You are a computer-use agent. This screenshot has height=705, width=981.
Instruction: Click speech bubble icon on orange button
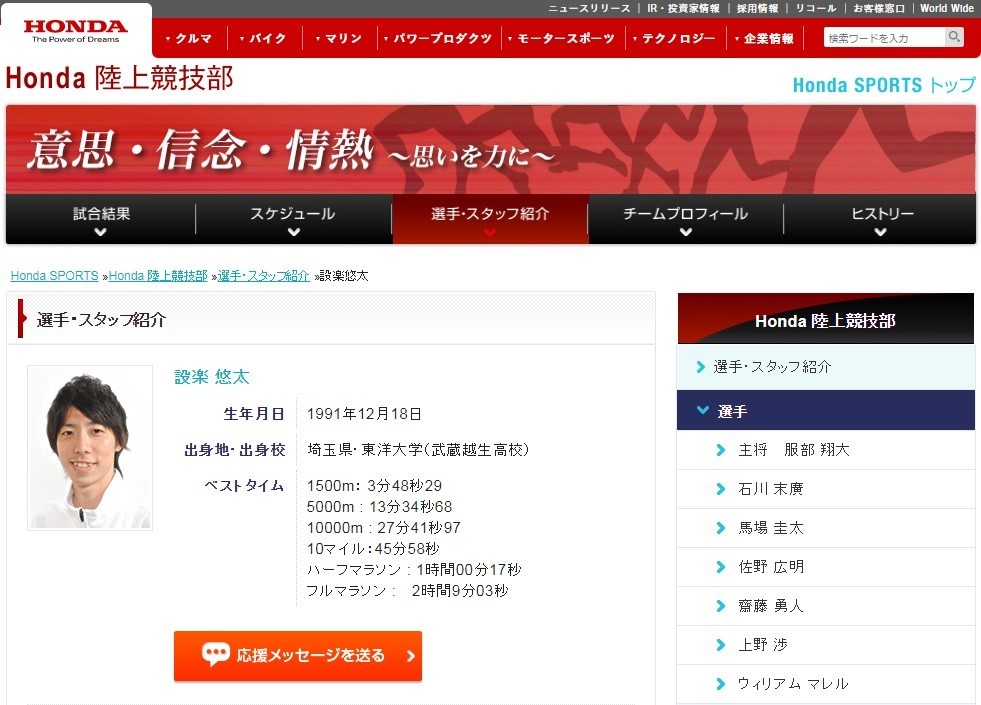(x=215, y=655)
